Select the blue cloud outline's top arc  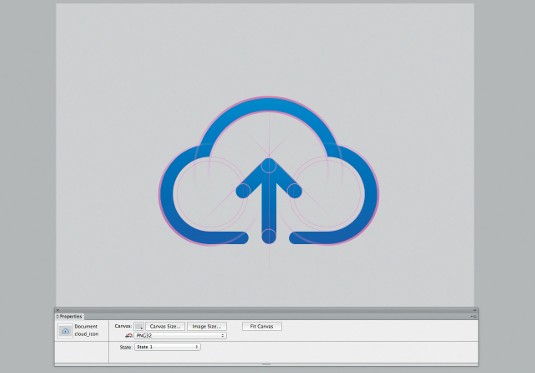coord(269,104)
